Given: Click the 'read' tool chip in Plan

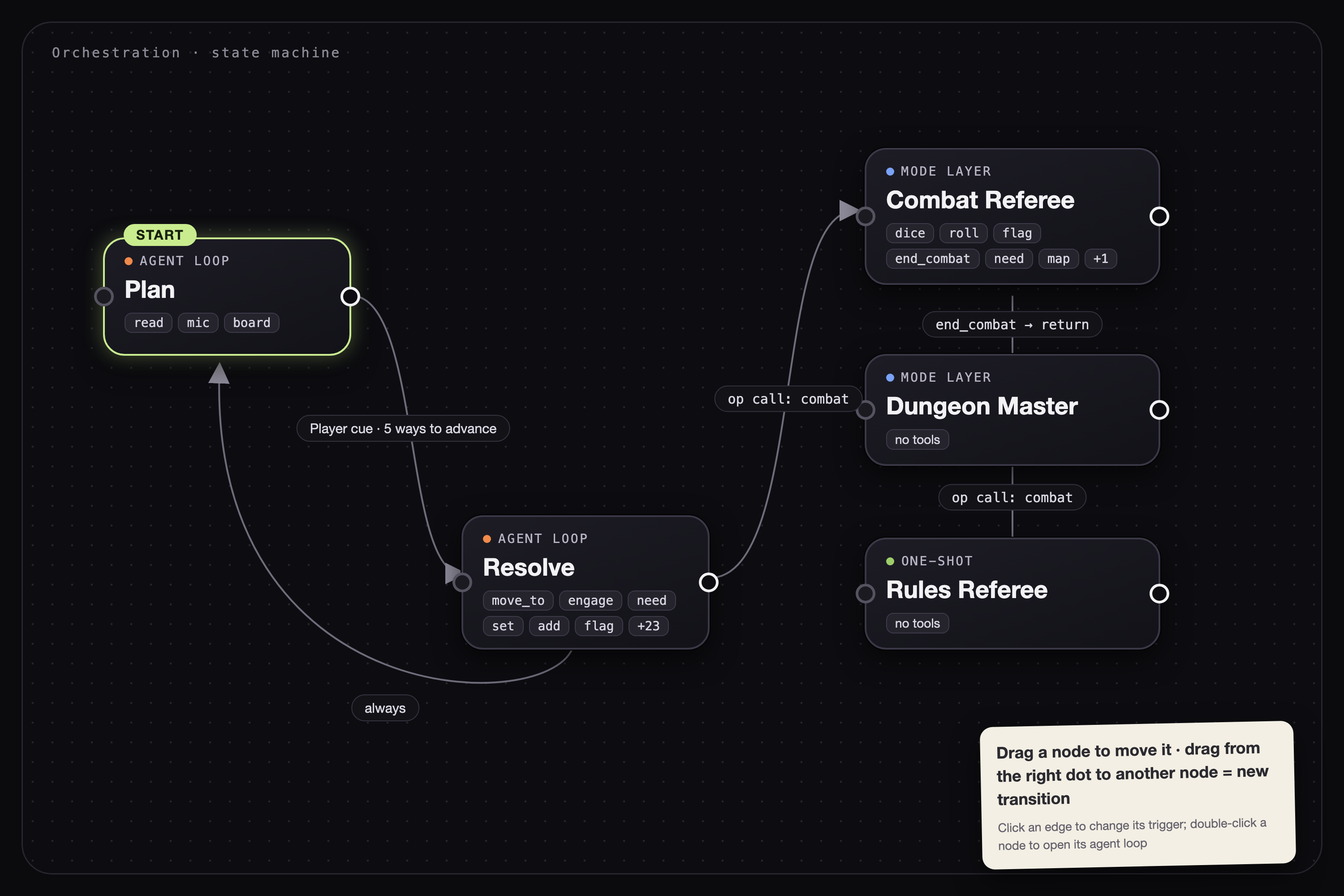Looking at the screenshot, I should pos(149,323).
